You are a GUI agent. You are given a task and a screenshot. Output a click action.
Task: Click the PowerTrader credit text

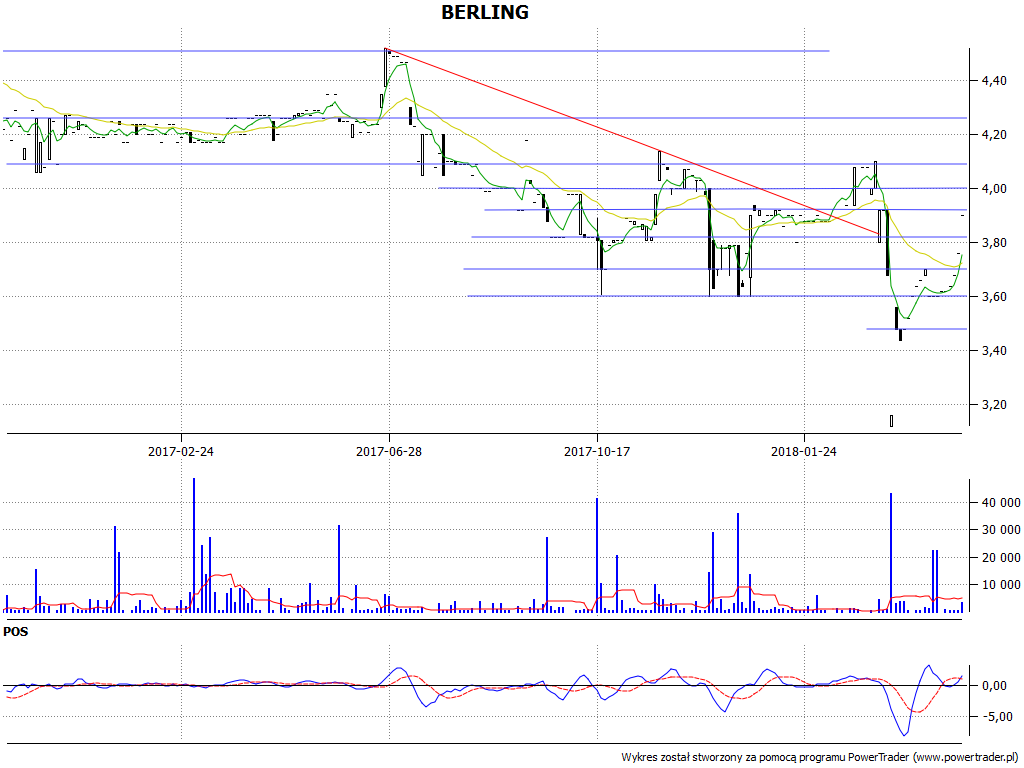(x=819, y=758)
